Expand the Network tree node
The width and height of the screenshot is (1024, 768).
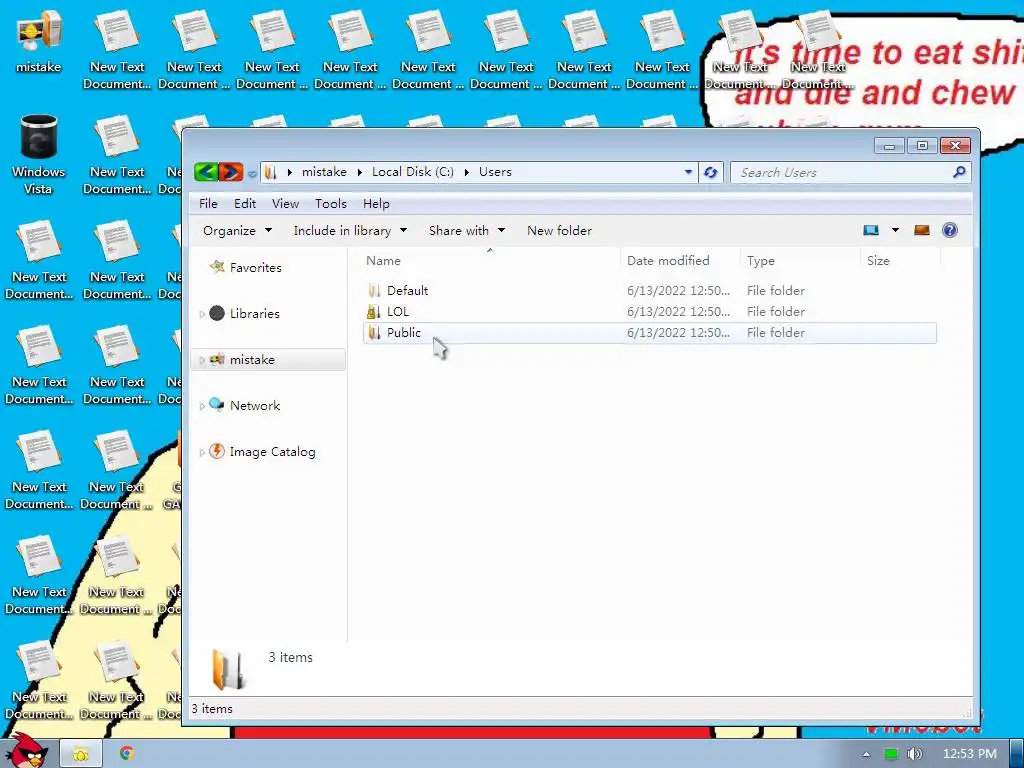click(202, 406)
